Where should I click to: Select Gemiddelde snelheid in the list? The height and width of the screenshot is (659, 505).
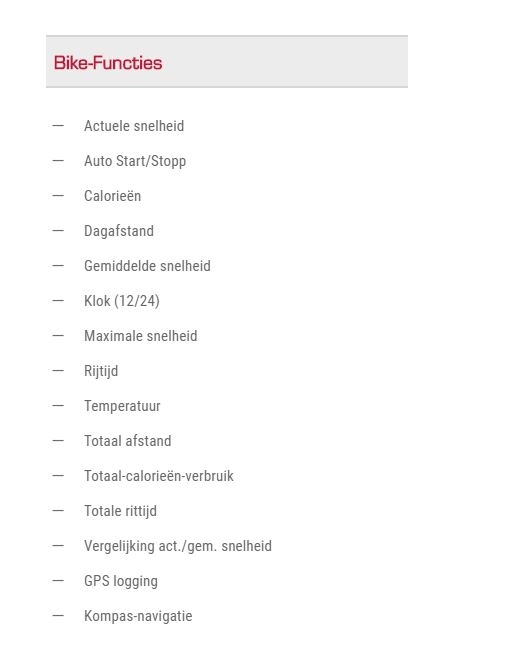pos(147,266)
